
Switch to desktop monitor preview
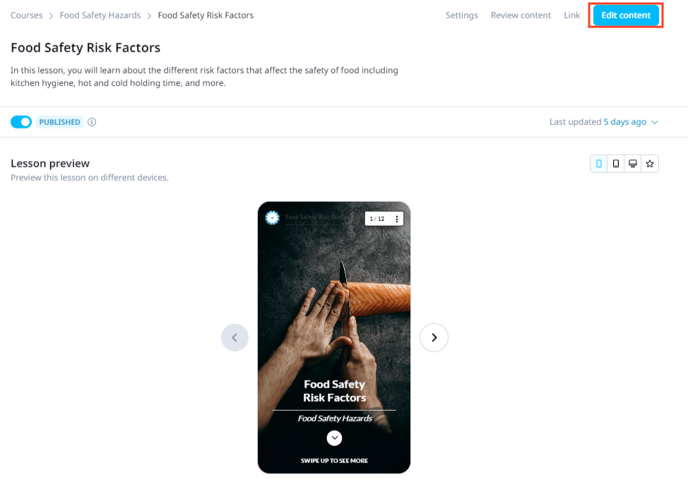point(633,164)
